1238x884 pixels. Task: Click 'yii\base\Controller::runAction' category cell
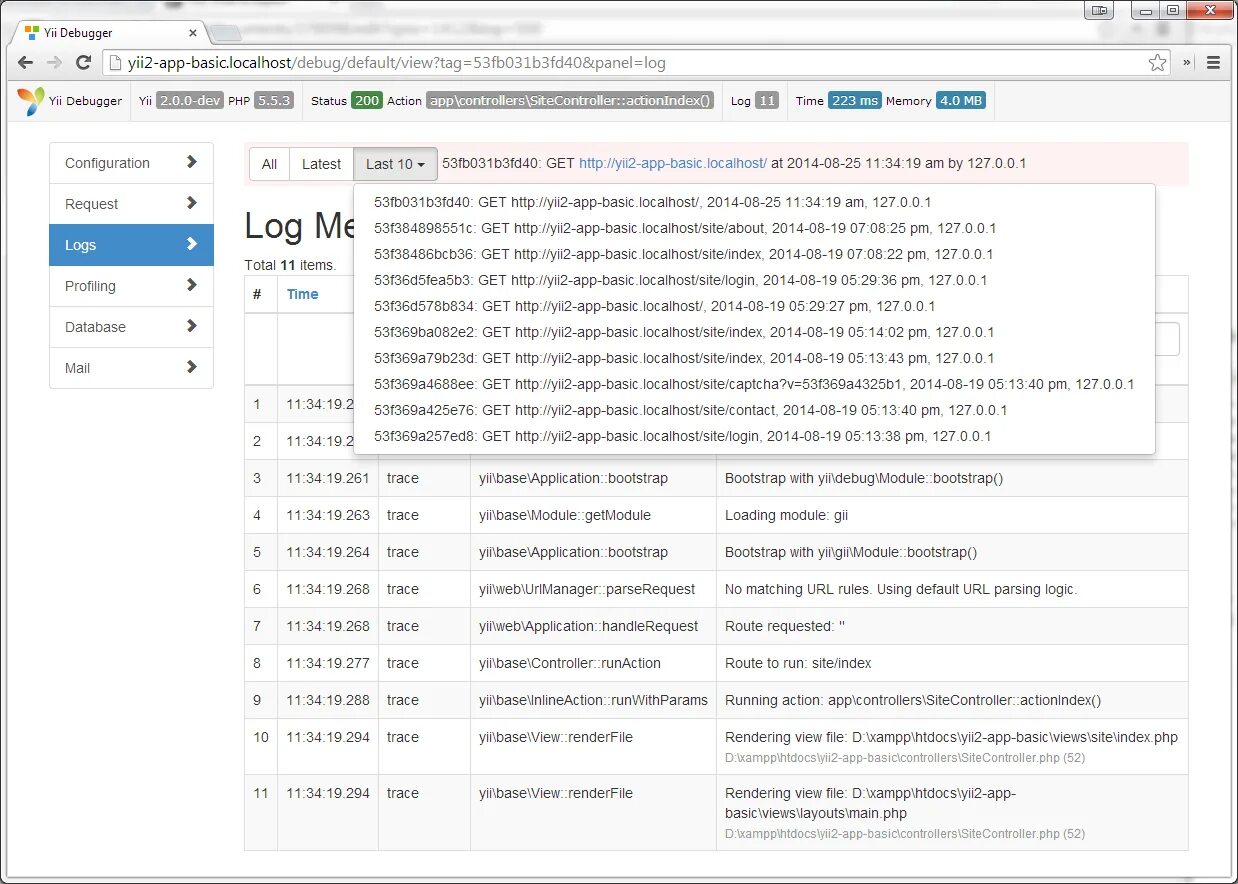593,663
